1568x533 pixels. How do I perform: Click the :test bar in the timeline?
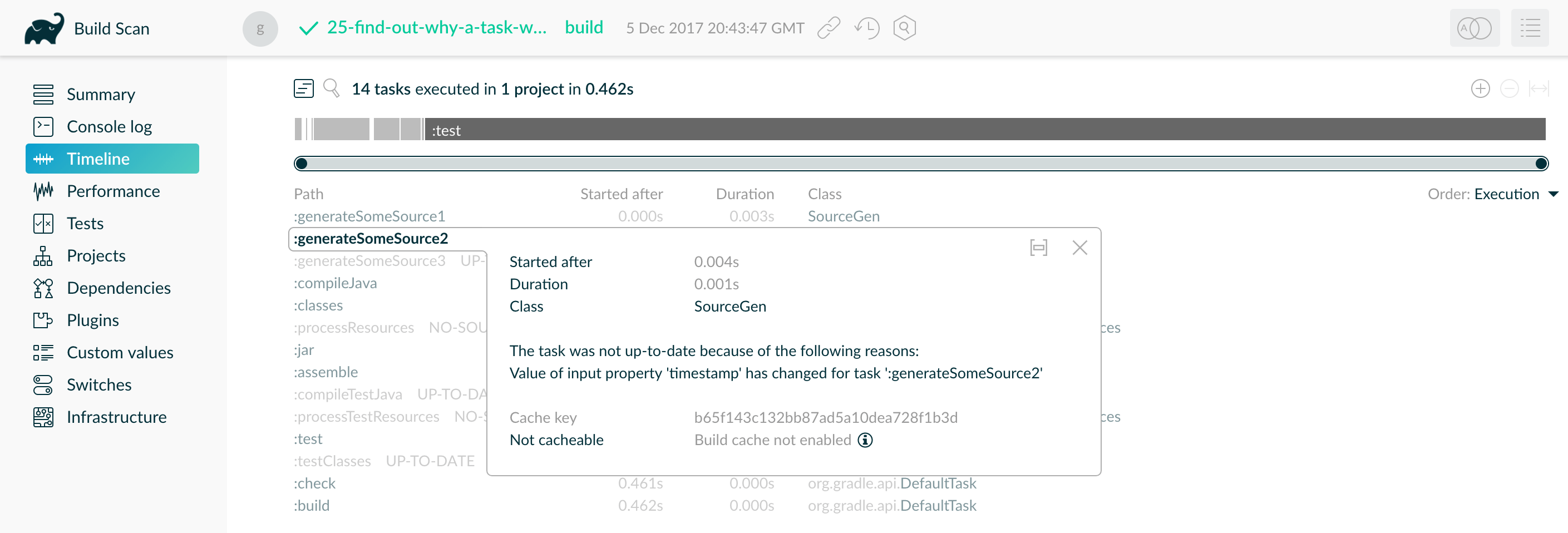point(974,130)
